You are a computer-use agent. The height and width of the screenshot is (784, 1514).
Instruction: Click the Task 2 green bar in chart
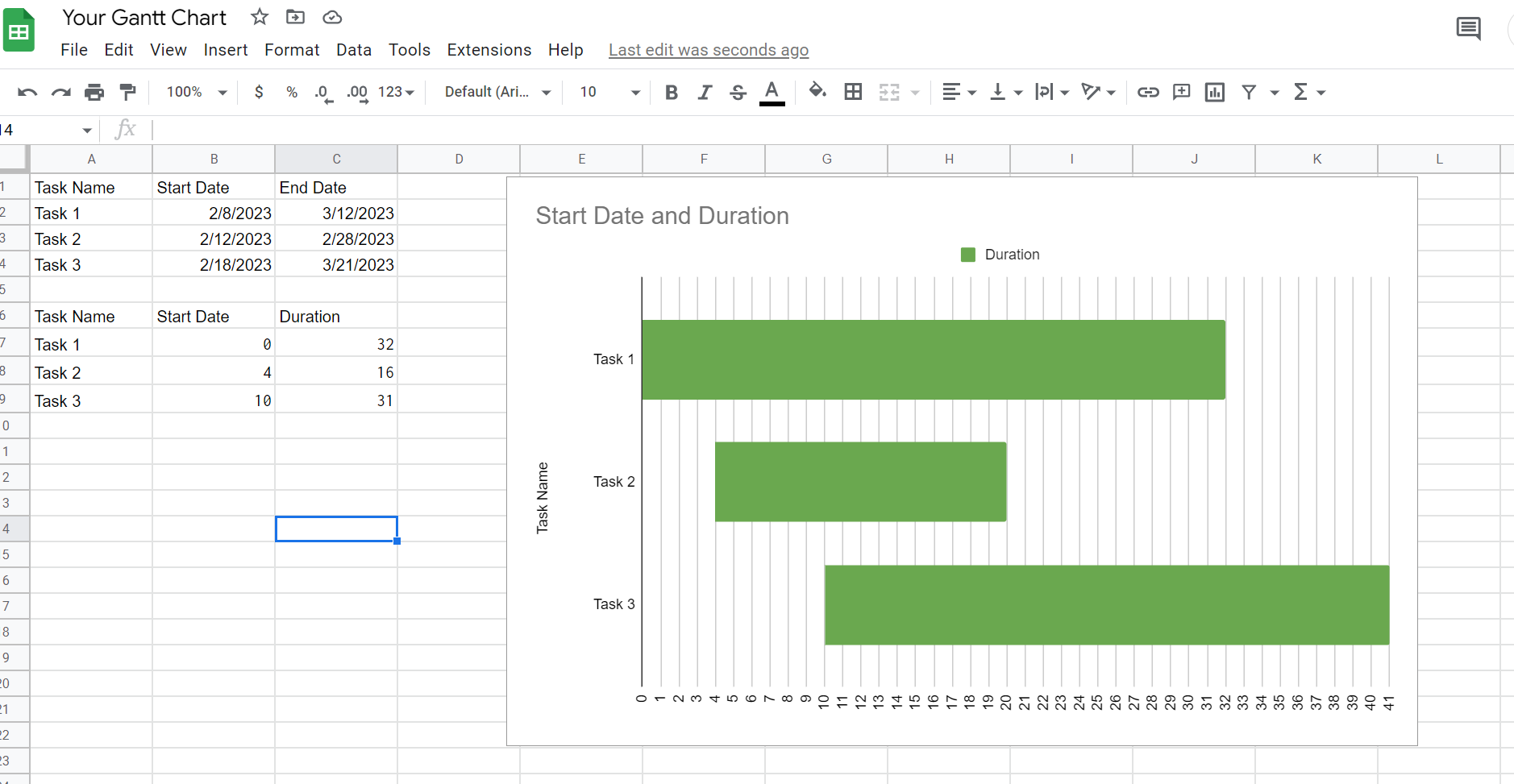[x=860, y=482]
